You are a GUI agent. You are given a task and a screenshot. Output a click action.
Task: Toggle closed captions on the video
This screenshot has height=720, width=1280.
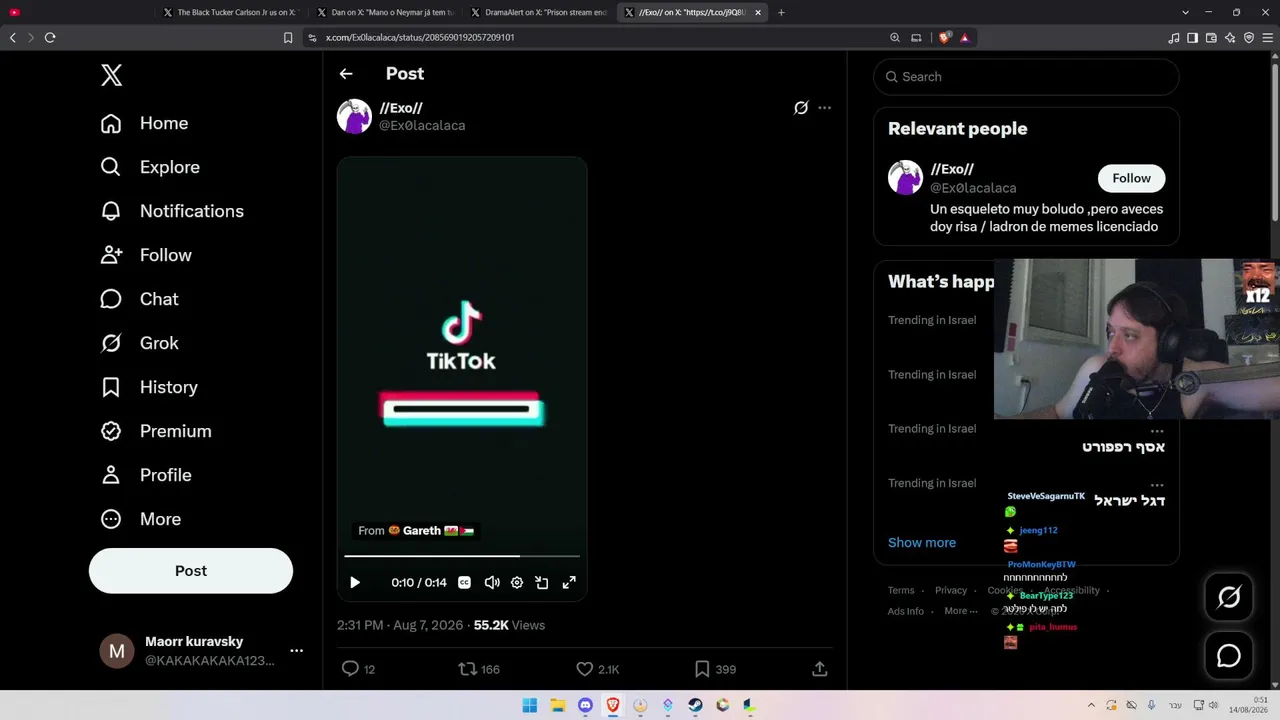464,582
